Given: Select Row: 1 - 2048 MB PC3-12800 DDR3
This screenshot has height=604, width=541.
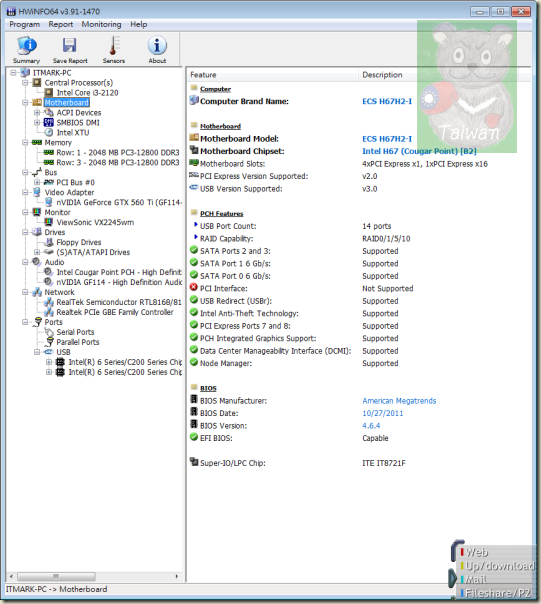Looking at the screenshot, I should 118,153.
